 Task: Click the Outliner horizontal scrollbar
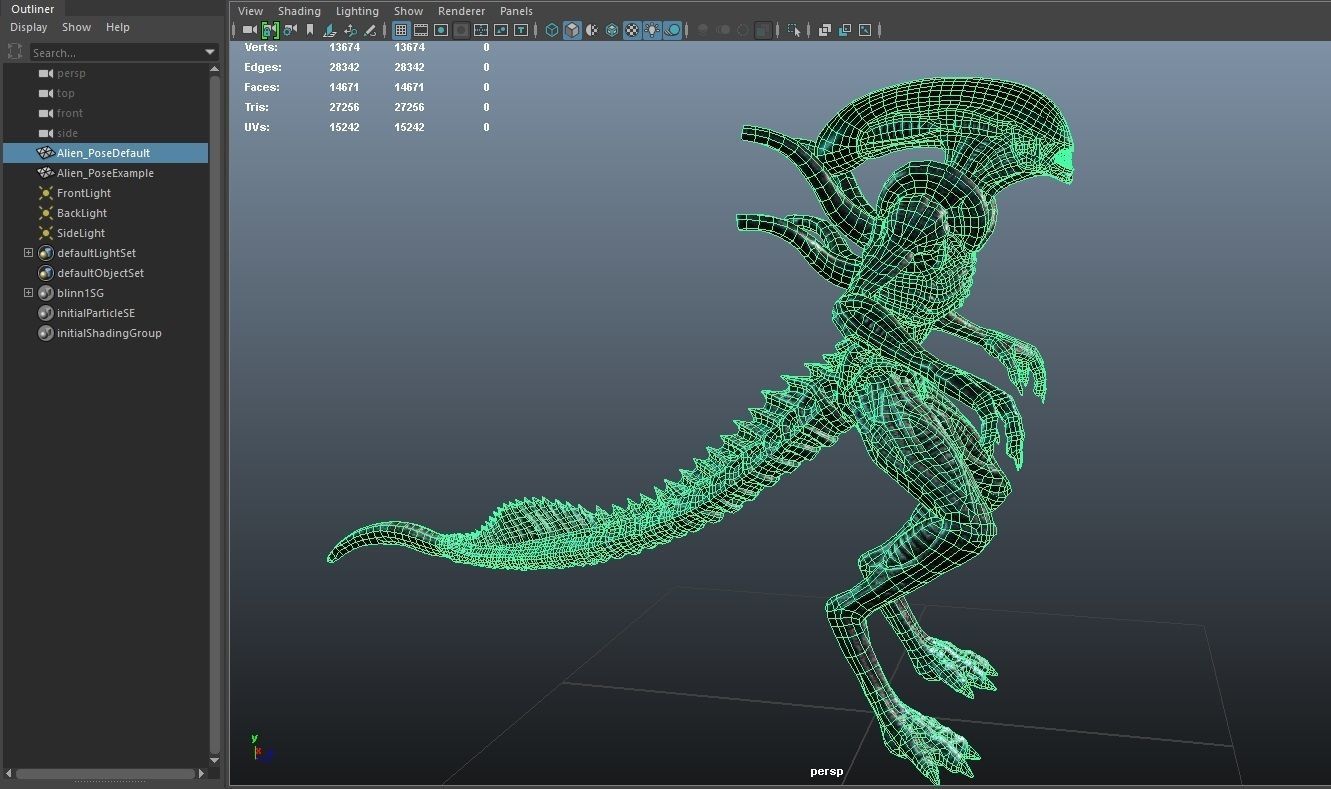point(106,773)
